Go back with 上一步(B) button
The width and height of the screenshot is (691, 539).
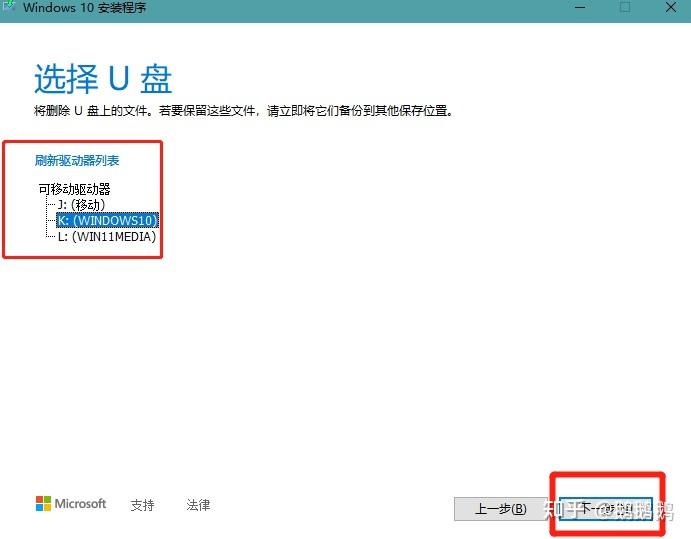pos(501,509)
